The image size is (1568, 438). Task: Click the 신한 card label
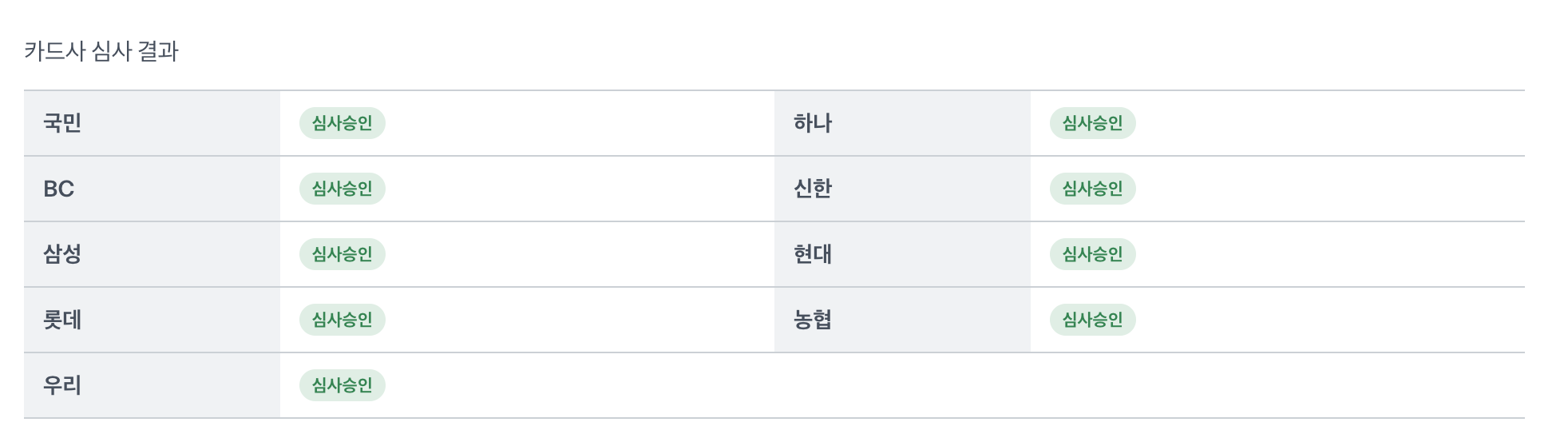[x=813, y=189]
